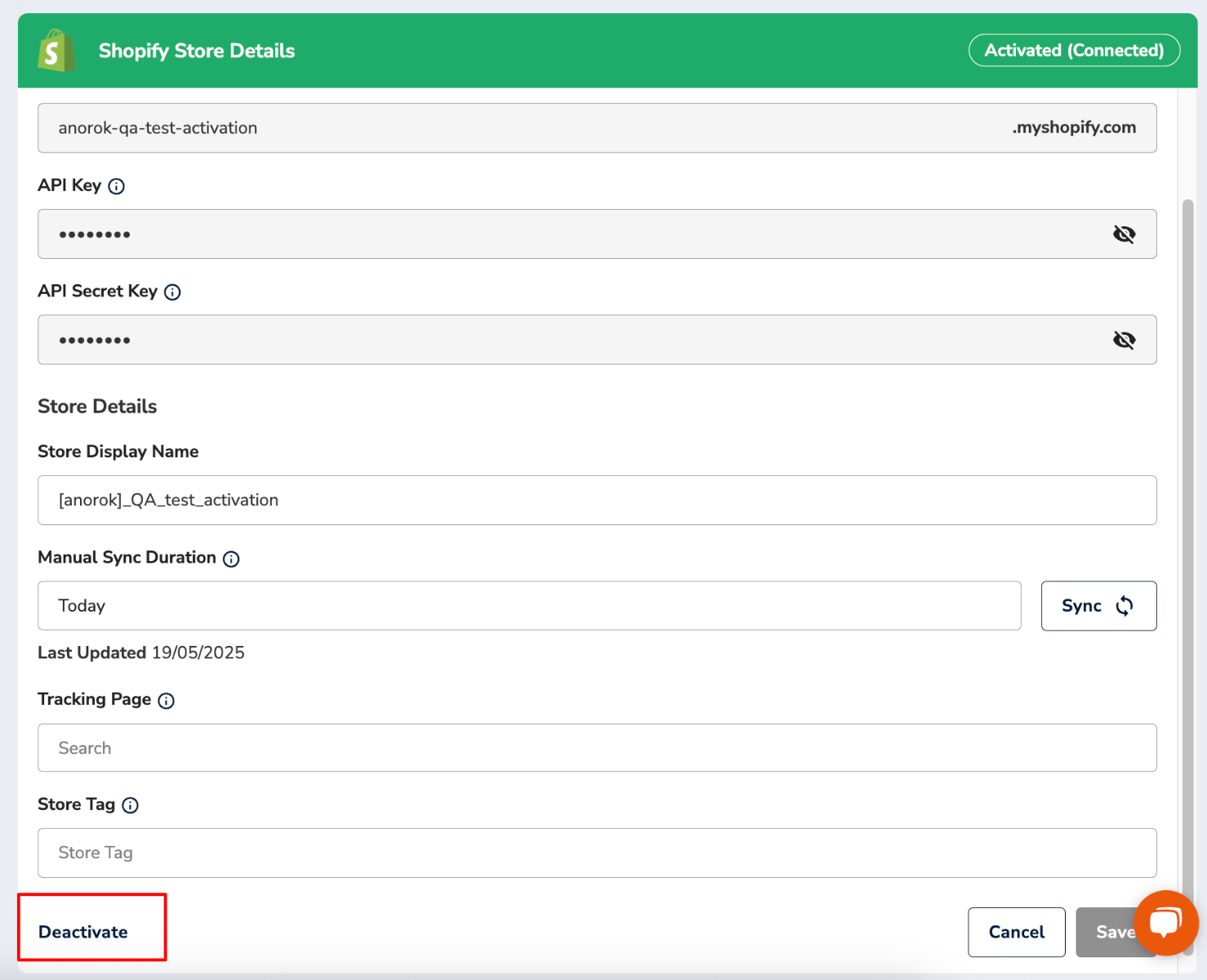Click the .myshopify.com domain suffix
1207x980 pixels.
1074,127
